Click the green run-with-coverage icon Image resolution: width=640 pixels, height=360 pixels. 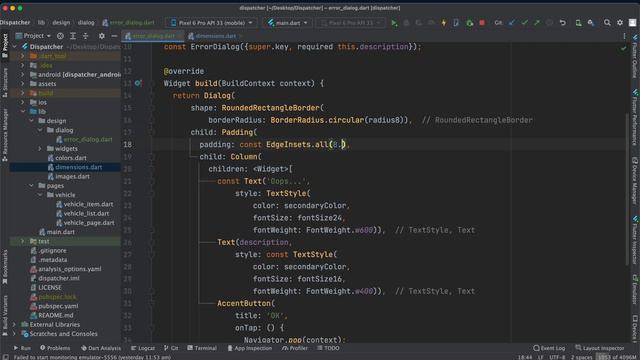tap(469, 23)
